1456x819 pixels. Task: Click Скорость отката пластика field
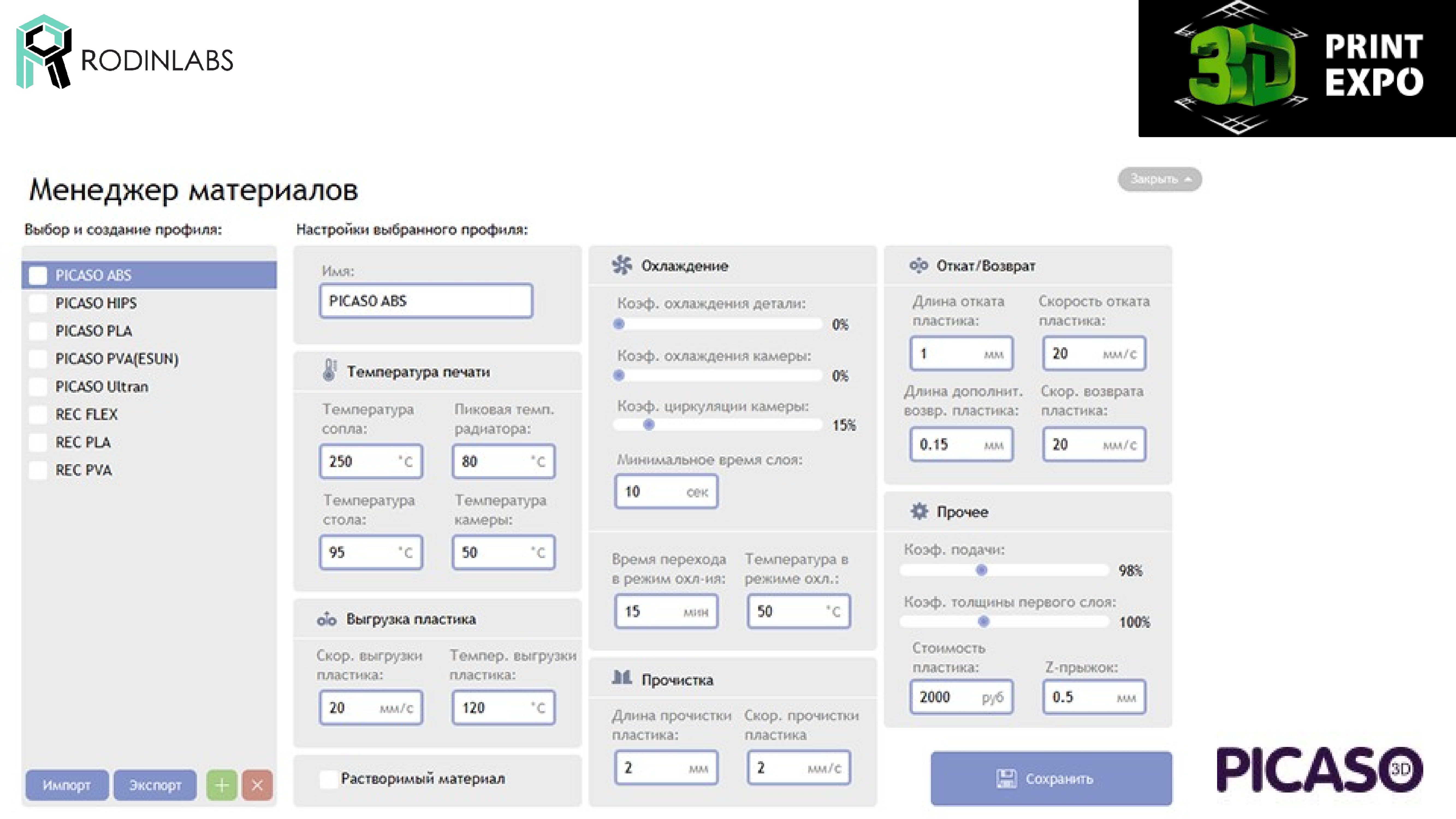click(1094, 353)
